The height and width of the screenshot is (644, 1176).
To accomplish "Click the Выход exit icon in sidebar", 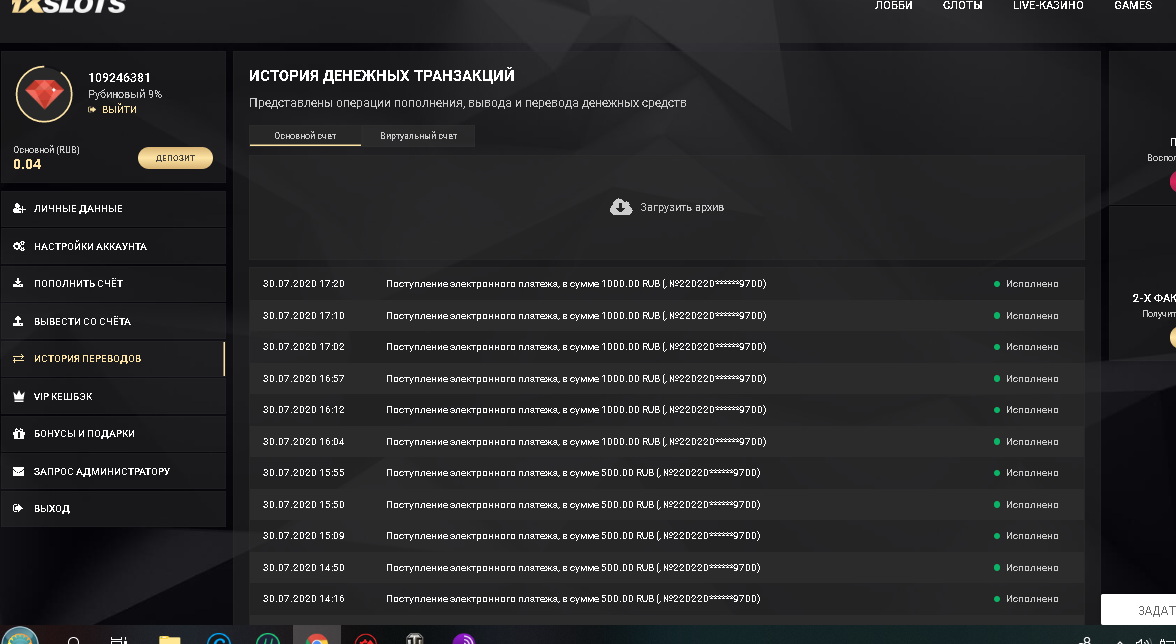I will click(x=19, y=508).
